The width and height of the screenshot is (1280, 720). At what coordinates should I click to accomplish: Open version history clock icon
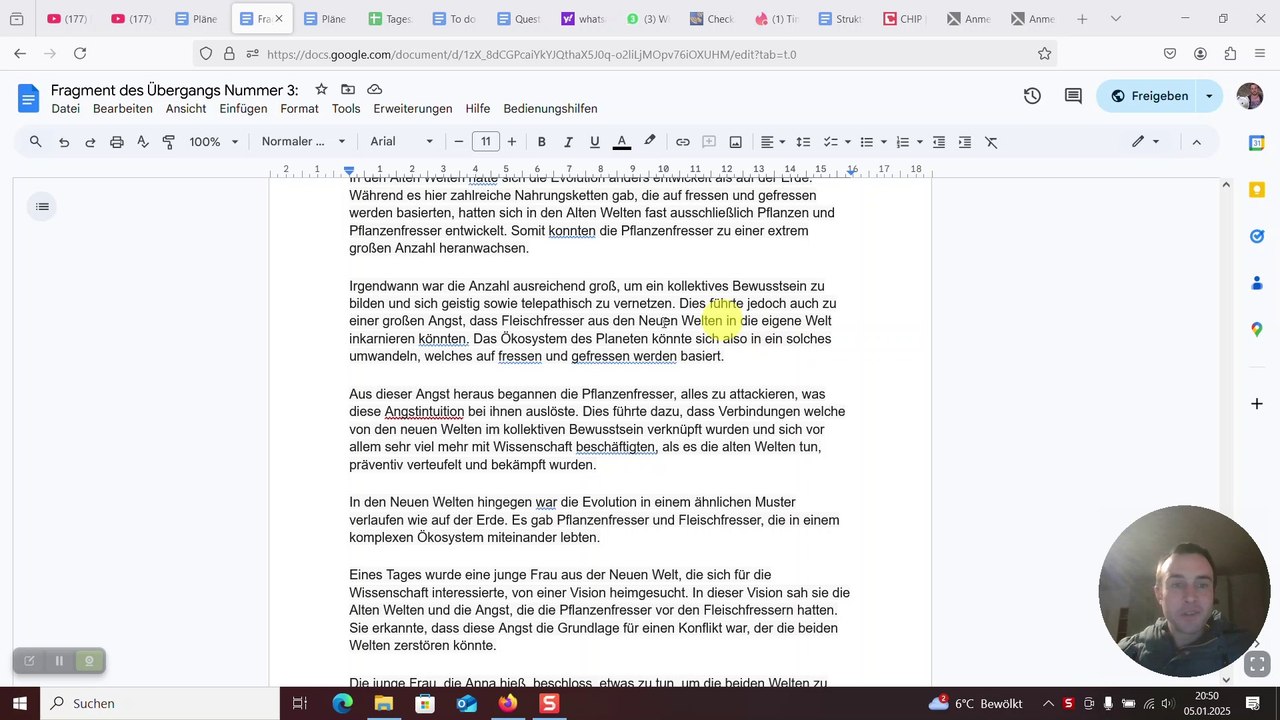[x=1032, y=96]
